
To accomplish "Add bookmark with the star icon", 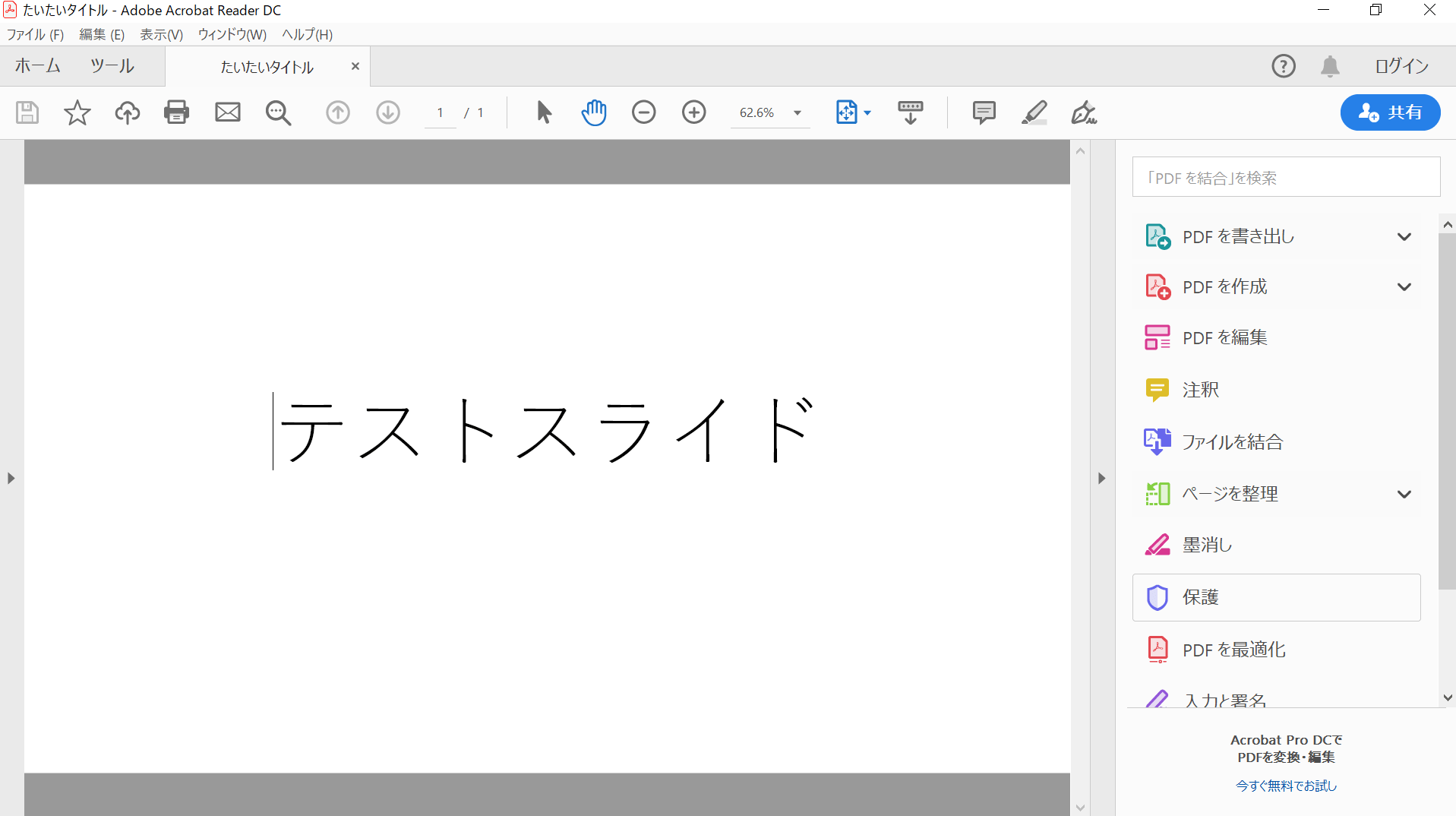I will pyautogui.click(x=77, y=112).
